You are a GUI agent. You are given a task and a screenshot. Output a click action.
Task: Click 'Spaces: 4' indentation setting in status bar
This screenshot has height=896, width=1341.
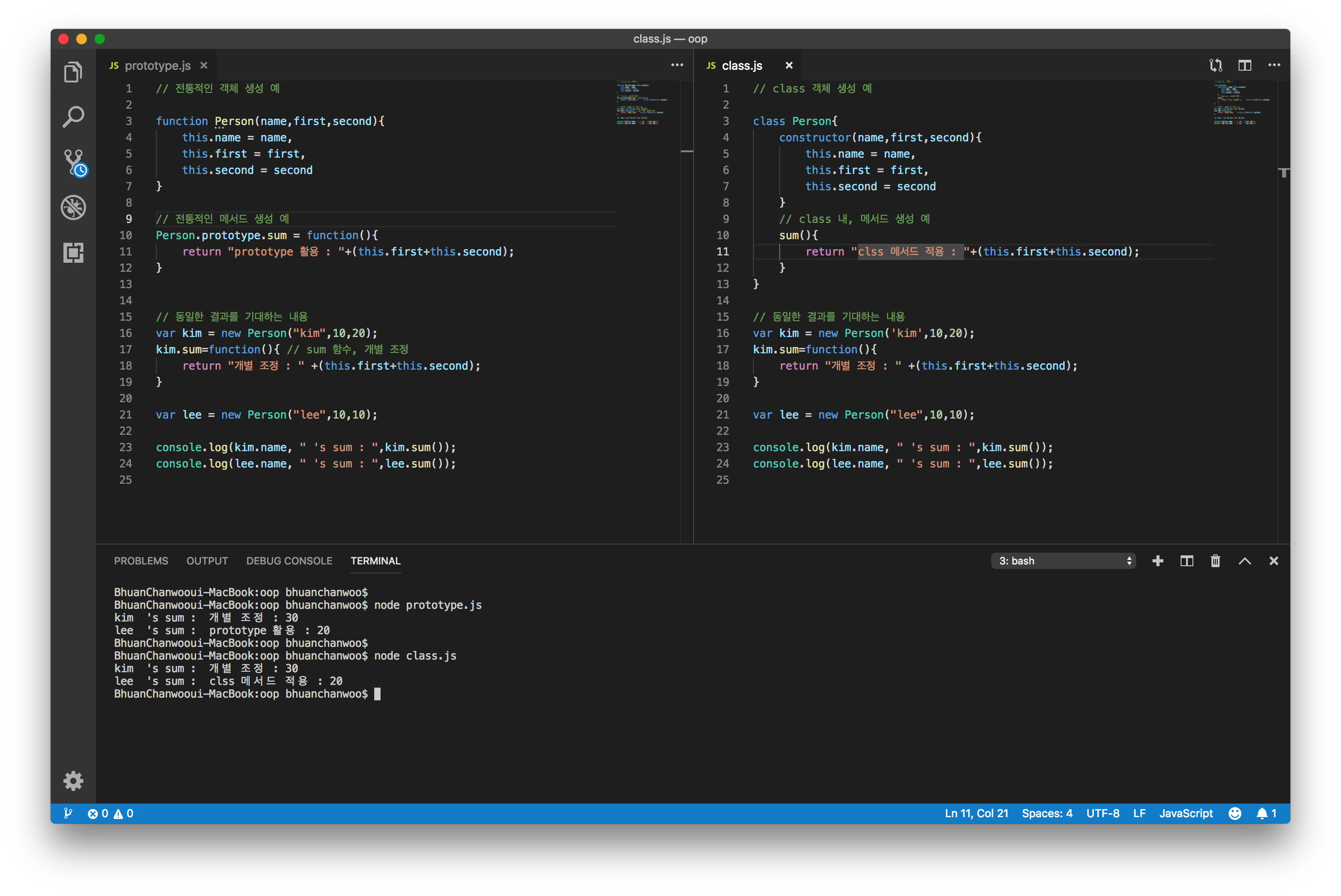(x=1047, y=813)
